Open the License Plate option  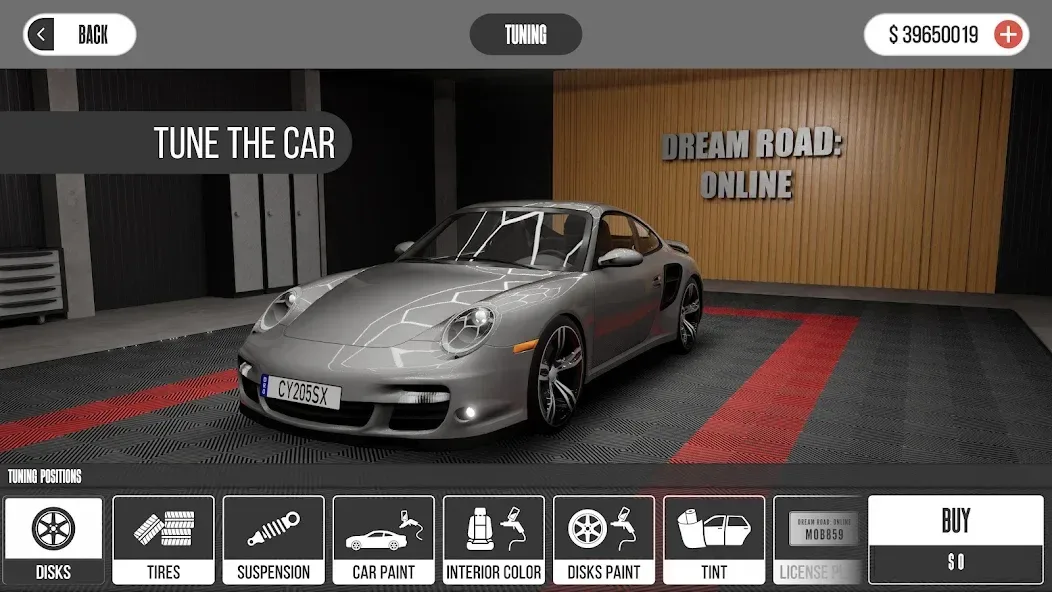pyautogui.click(x=819, y=540)
